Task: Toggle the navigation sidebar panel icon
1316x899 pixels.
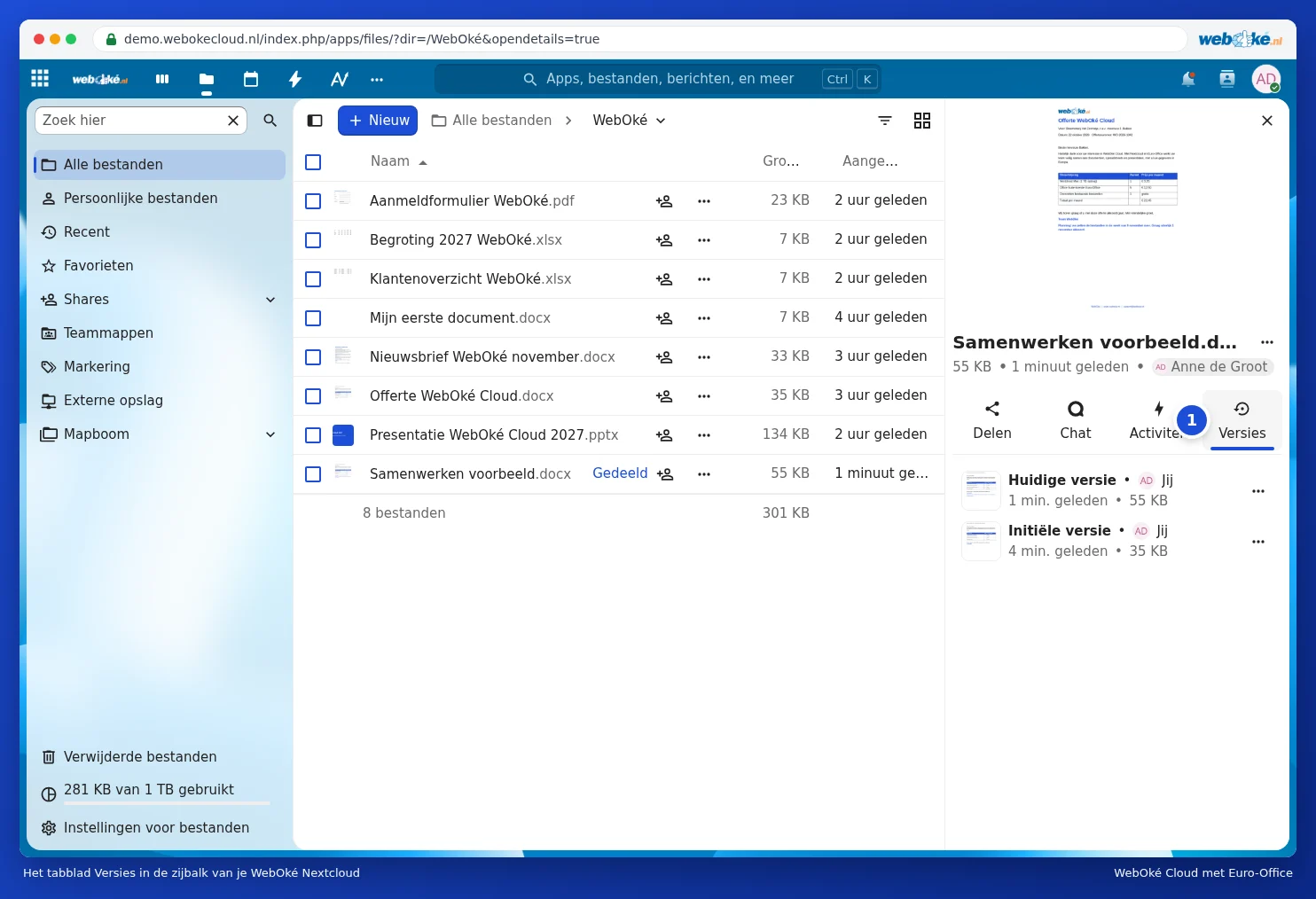Action: pos(315,121)
